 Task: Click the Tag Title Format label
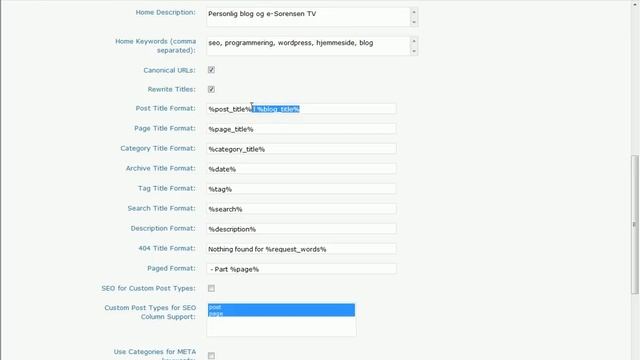[x=167, y=188]
